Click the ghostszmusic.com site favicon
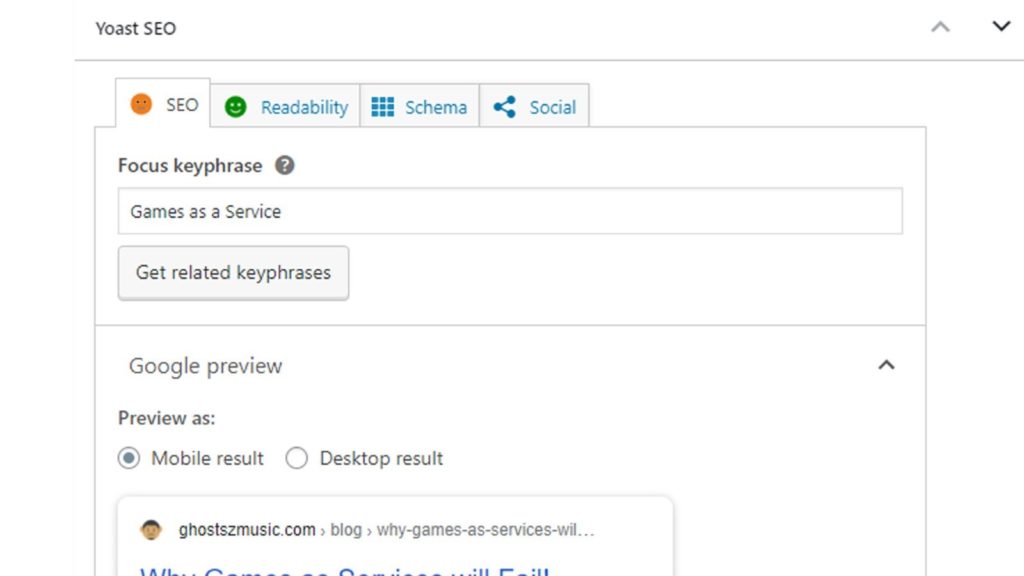1024x576 pixels. [x=151, y=530]
